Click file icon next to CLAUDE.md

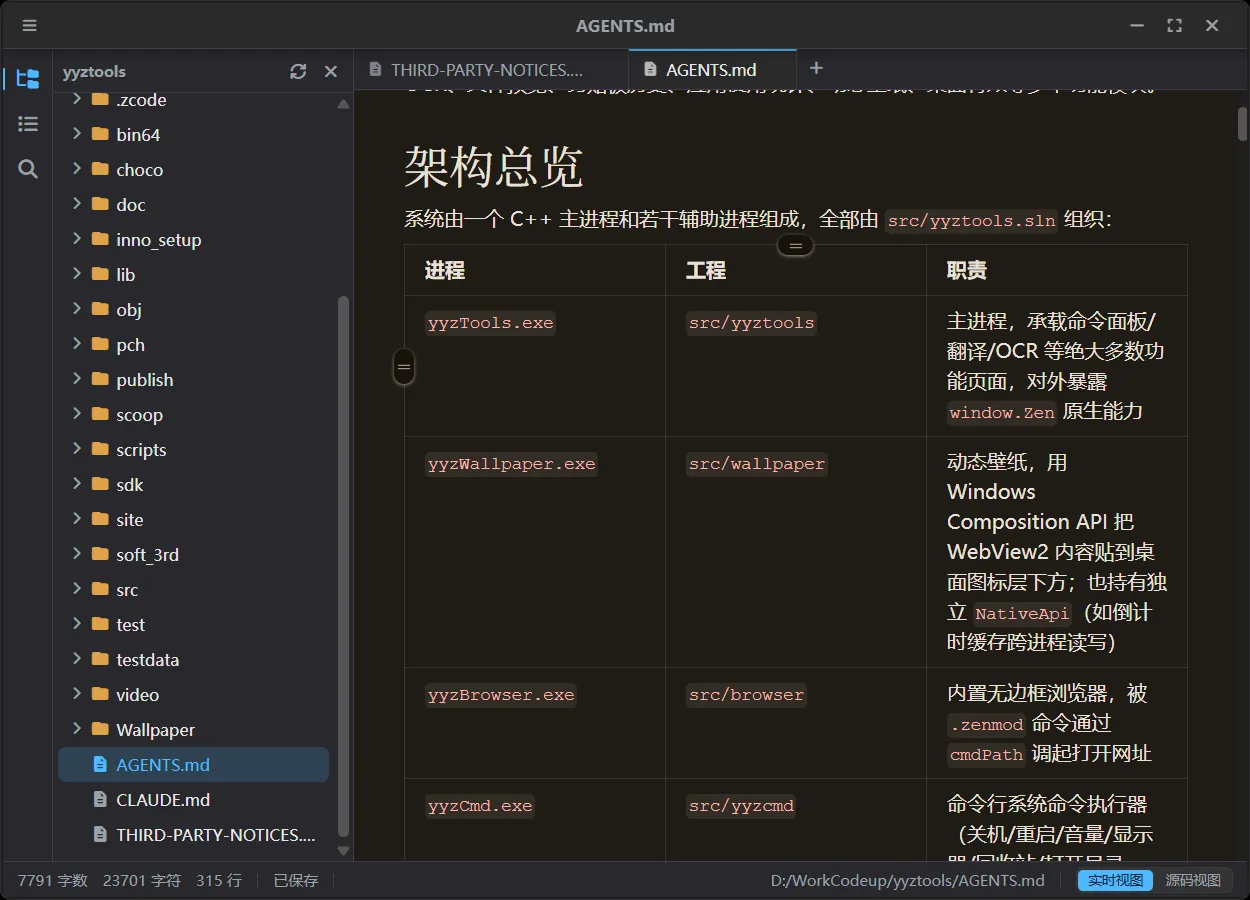pos(99,799)
